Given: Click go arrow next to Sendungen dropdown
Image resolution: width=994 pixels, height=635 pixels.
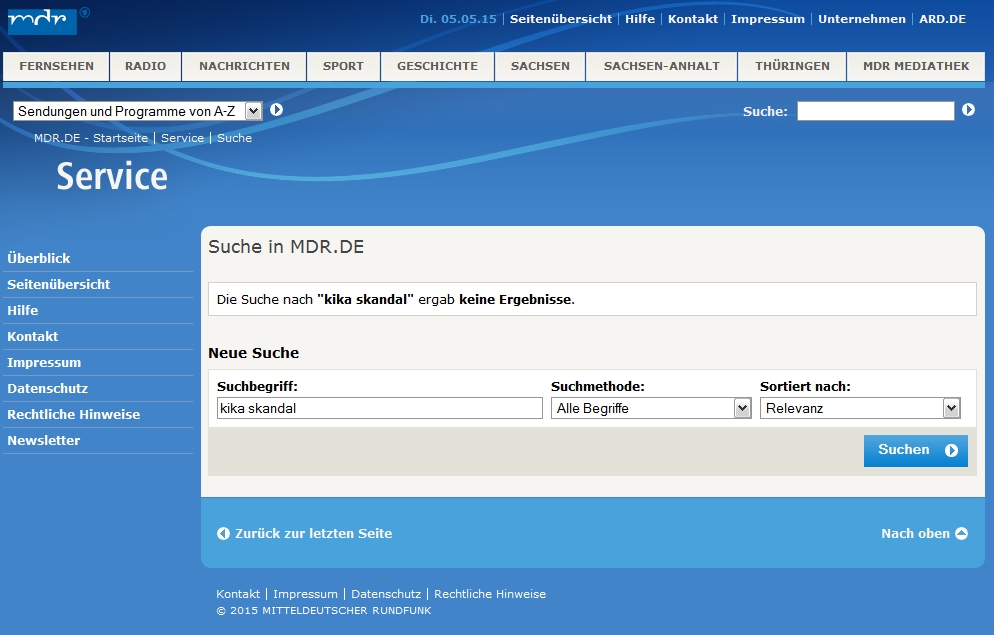Looking at the screenshot, I should point(276,110).
